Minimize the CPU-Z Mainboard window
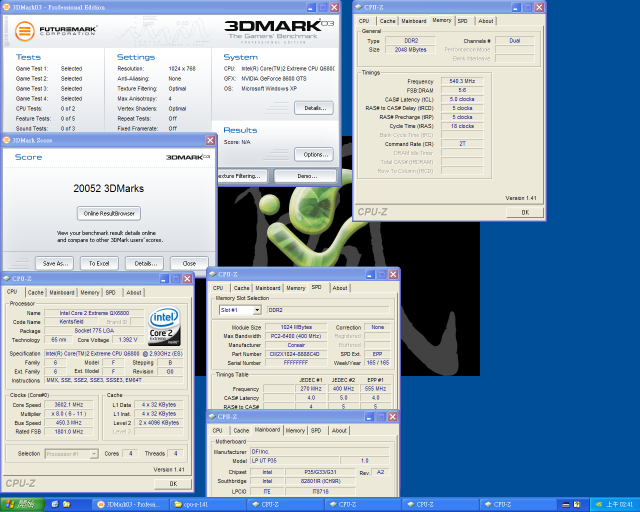This screenshot has width=640, height=512. (369, 416)
